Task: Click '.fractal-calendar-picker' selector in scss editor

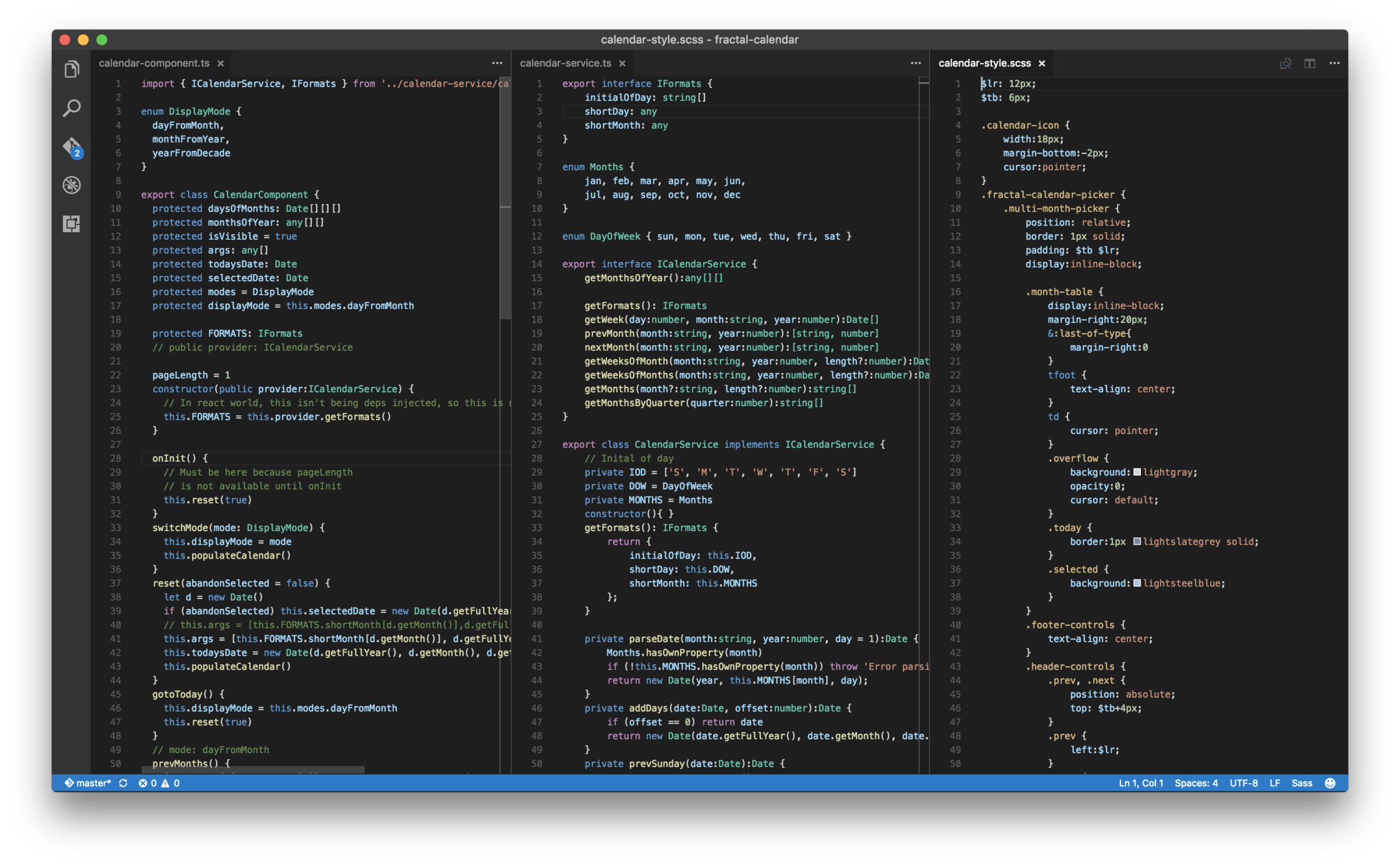Action: (1048, 194)
